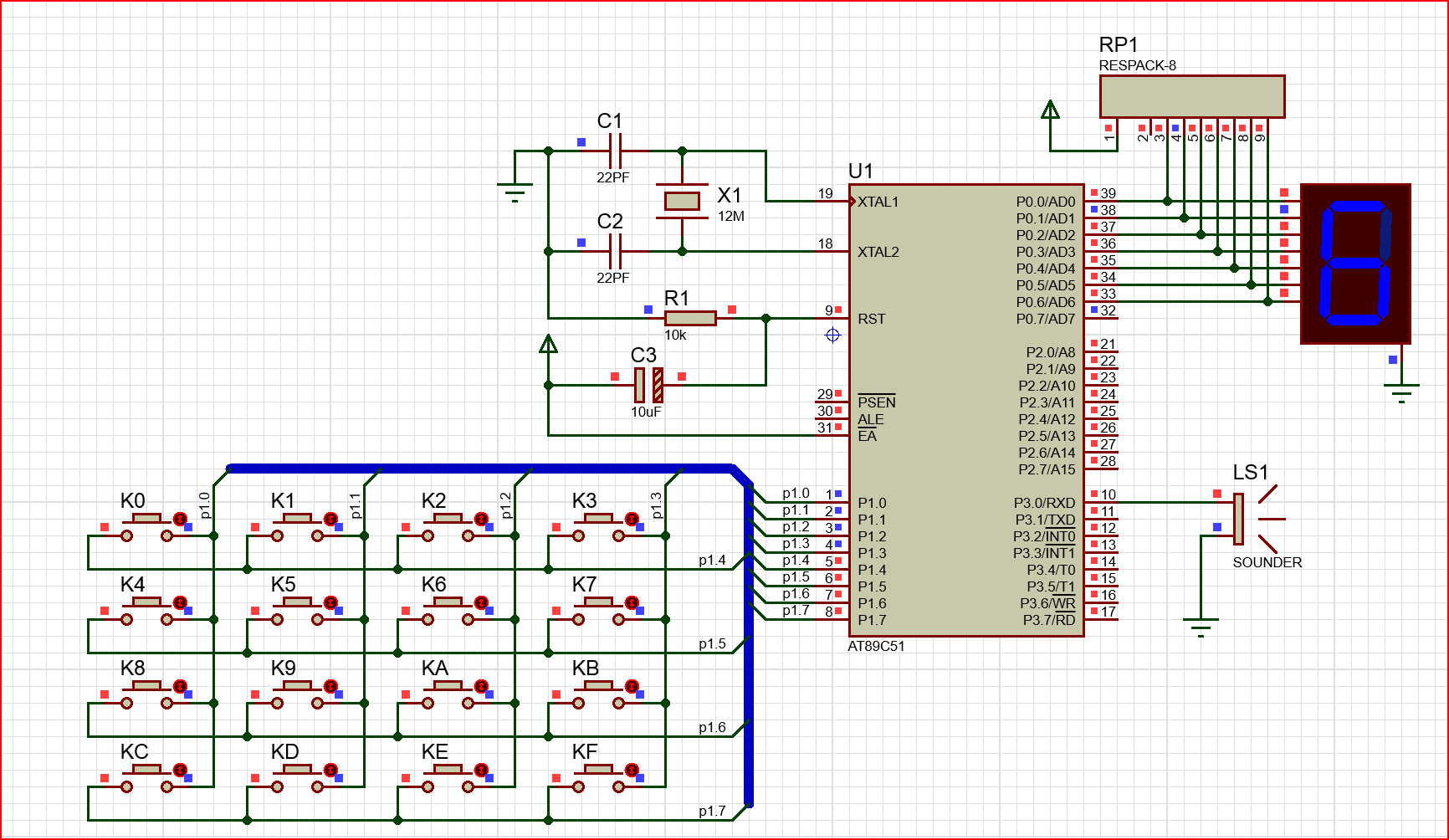Select the power terminal arrow beside RP1
The height and width of the screenshot is (840, 1449).
(x=1050, y=110)
